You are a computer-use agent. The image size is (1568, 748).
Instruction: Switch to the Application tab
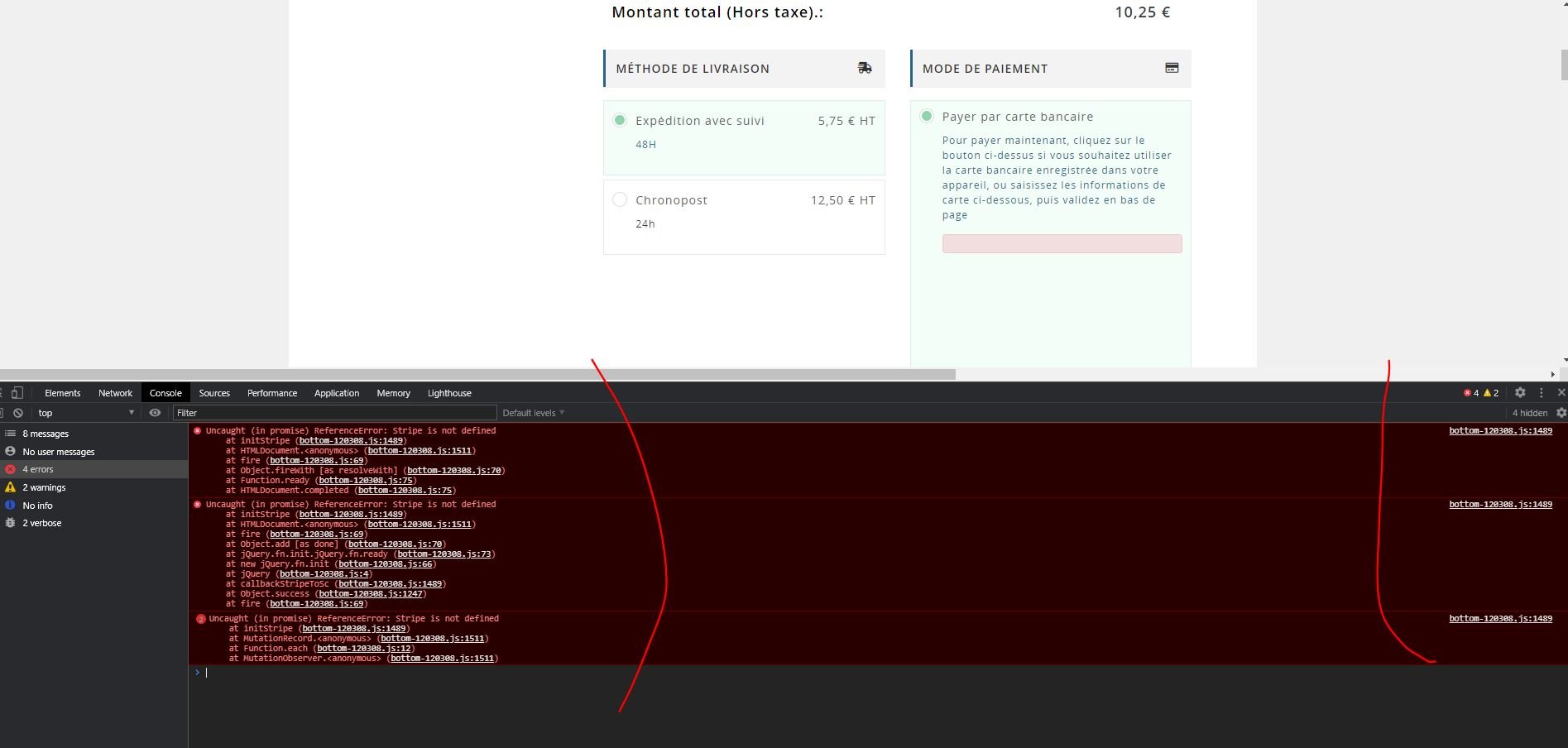pos(337,393)
